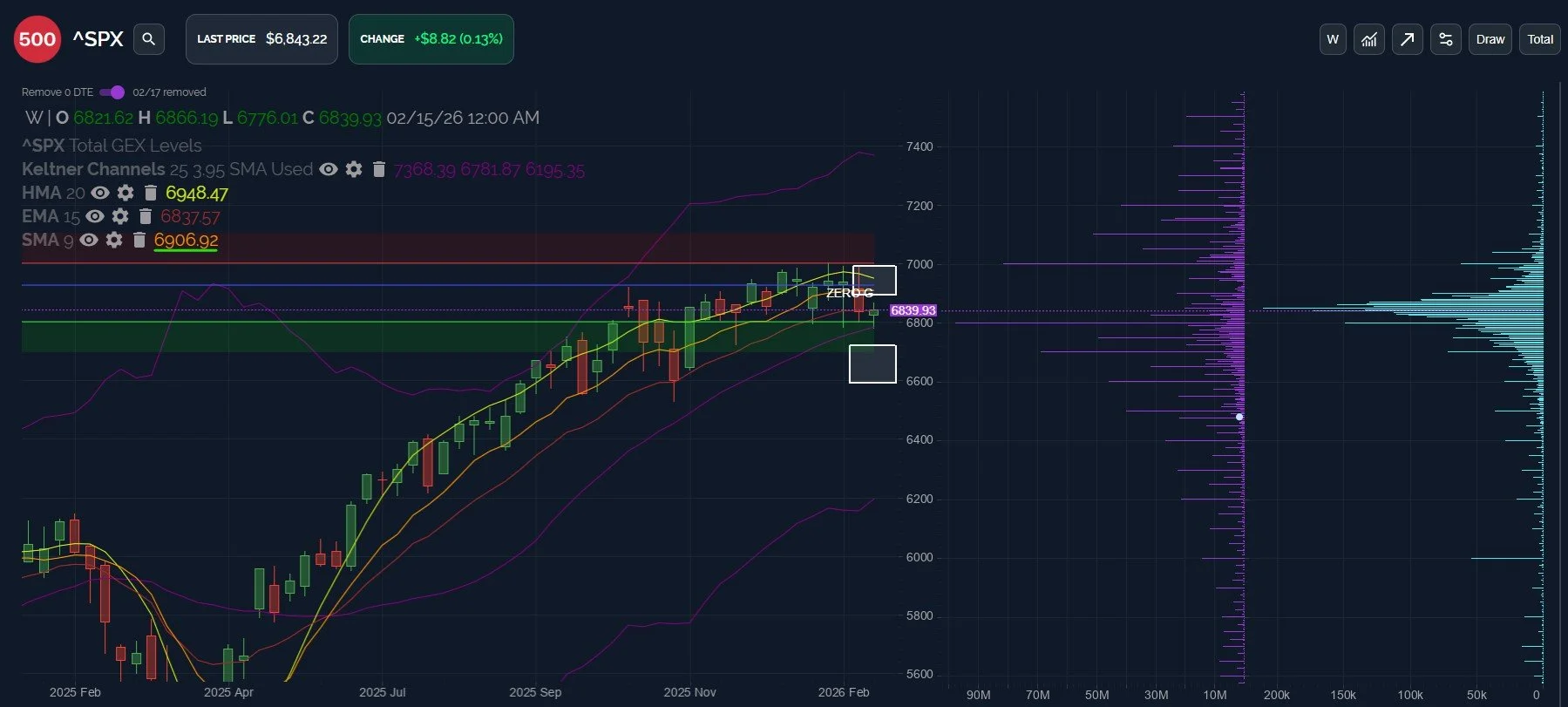Open the W weekly timeframe selector
This screenshot has height=707, width=1568.
coord(1333,39)
